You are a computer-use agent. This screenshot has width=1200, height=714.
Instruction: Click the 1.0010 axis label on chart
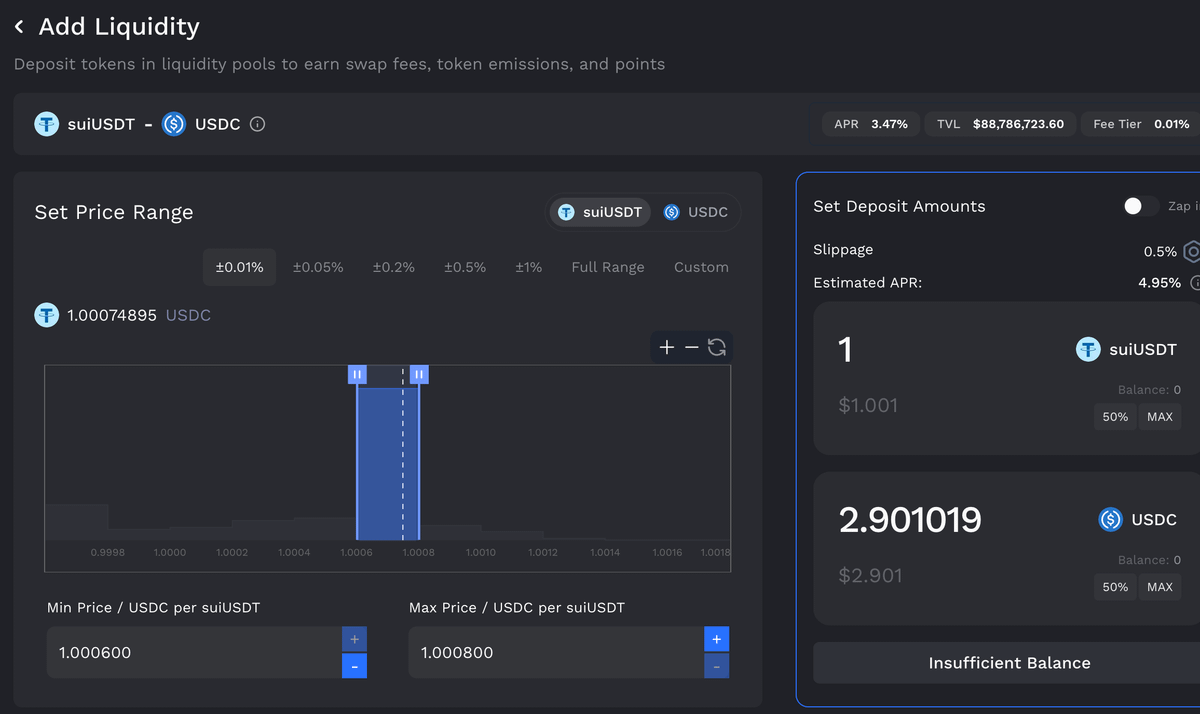click(x=481, y=552)
